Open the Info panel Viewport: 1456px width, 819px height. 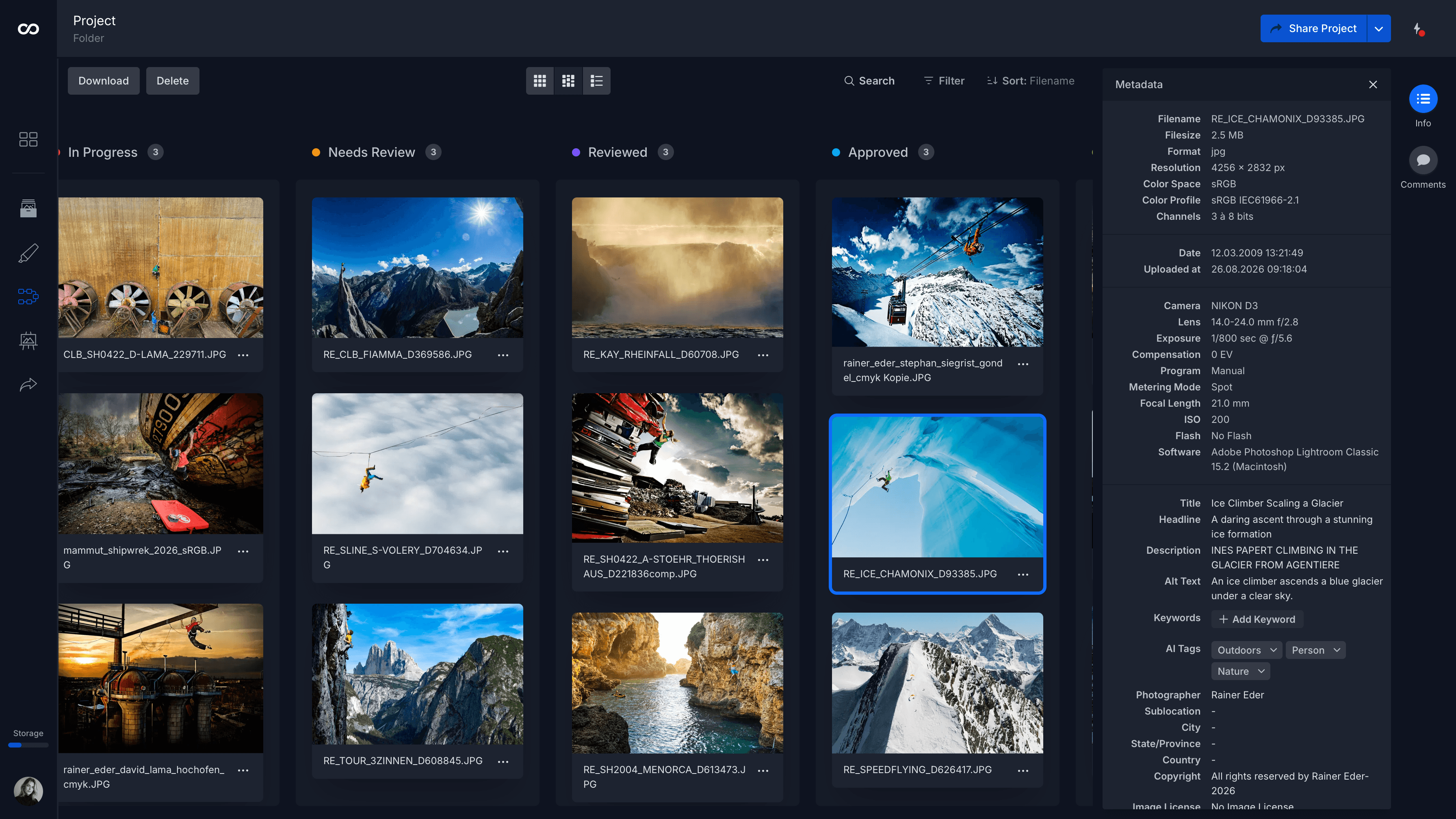point(1423,100)
